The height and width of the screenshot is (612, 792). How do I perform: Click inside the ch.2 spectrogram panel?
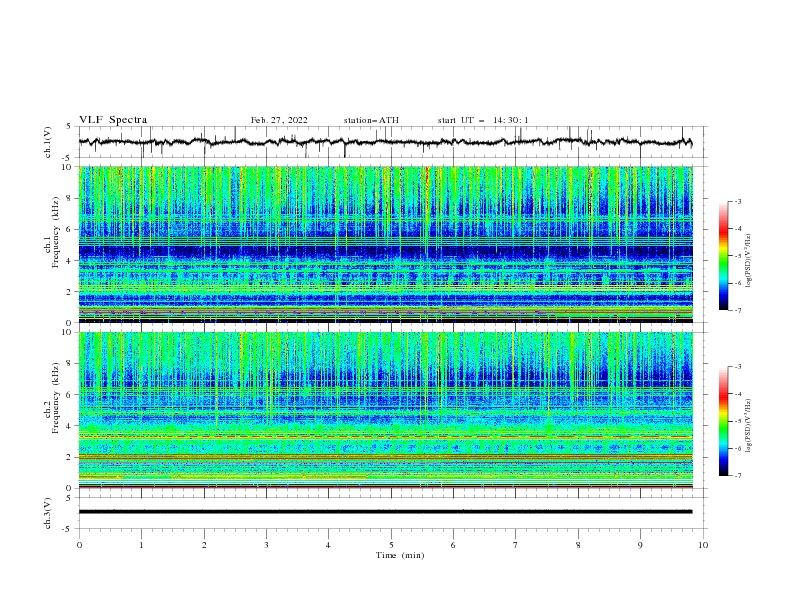pos(385,410)
